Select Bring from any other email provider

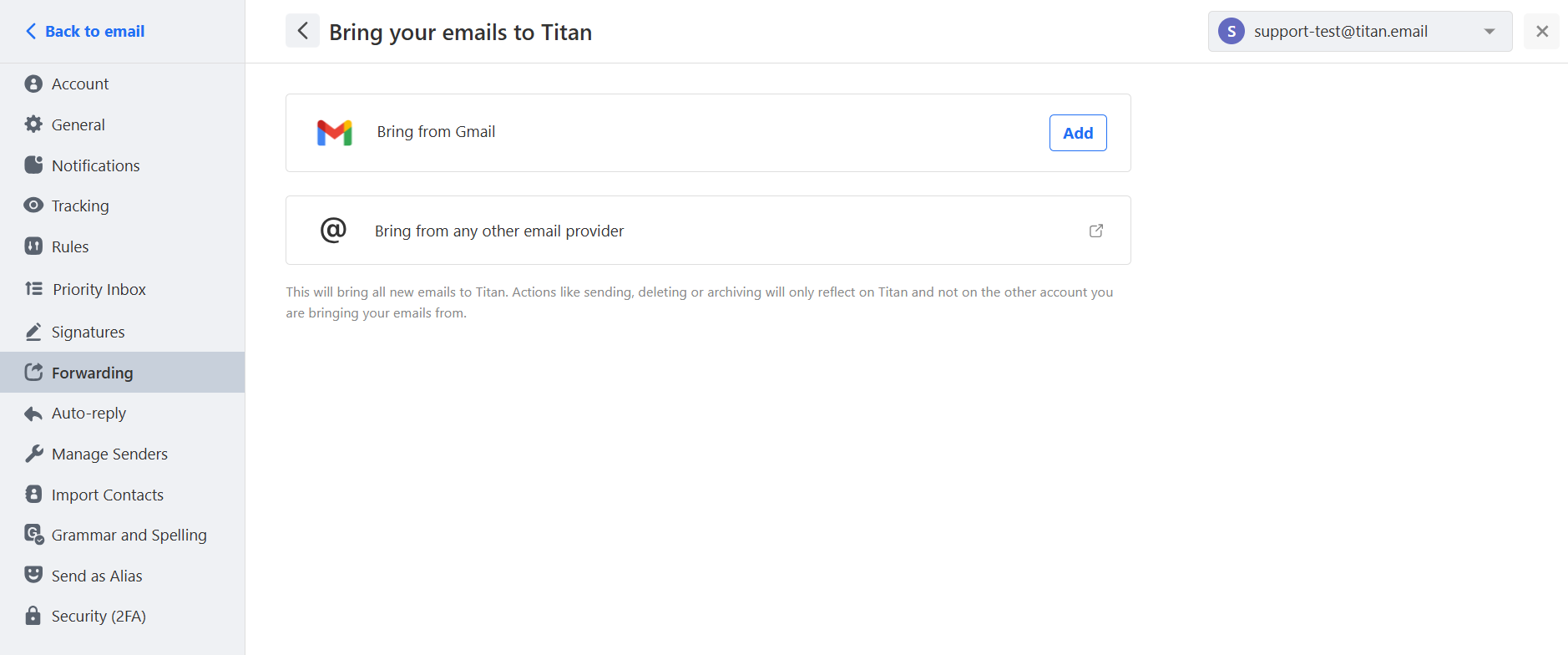(708, 231)
